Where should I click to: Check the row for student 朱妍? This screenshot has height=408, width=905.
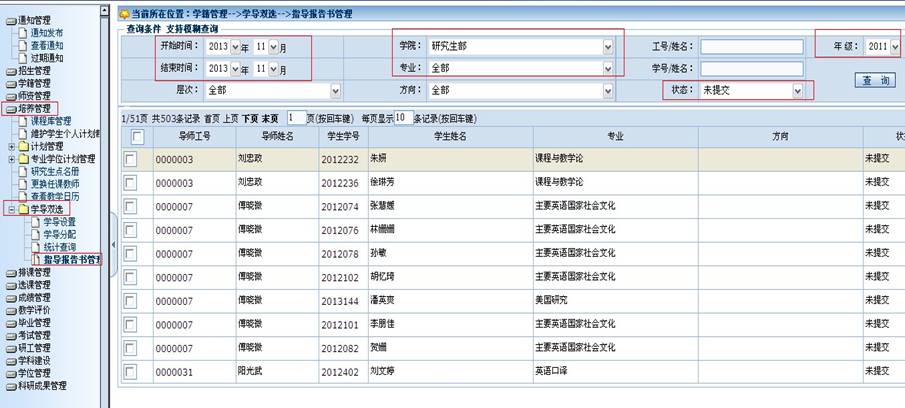pos(132,158)
